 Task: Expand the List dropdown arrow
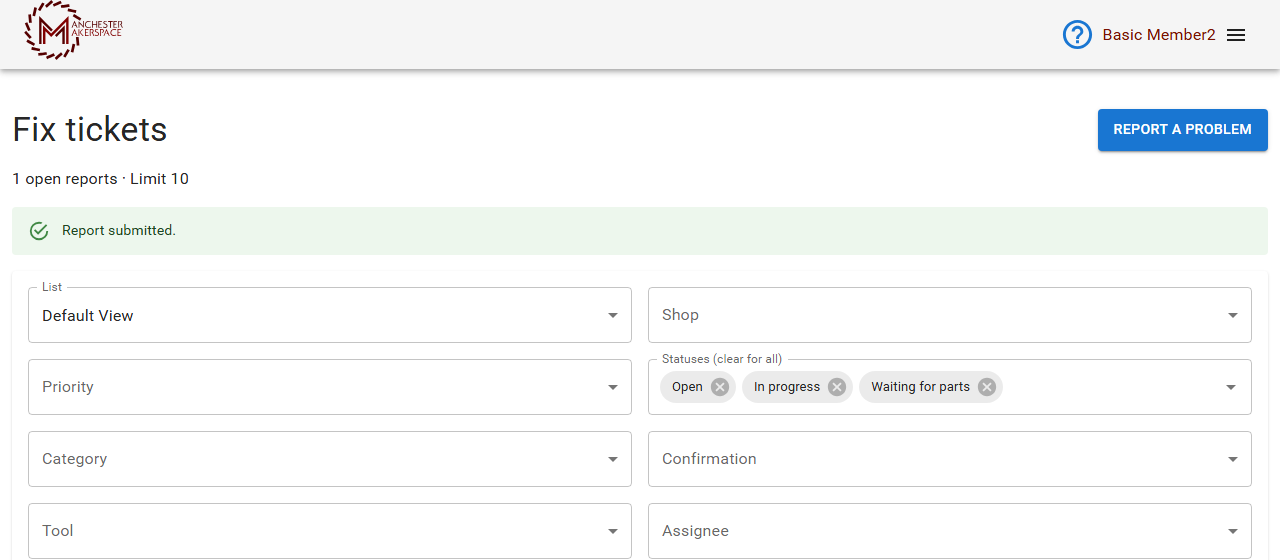pyautogui.click(x=613, y=315)
